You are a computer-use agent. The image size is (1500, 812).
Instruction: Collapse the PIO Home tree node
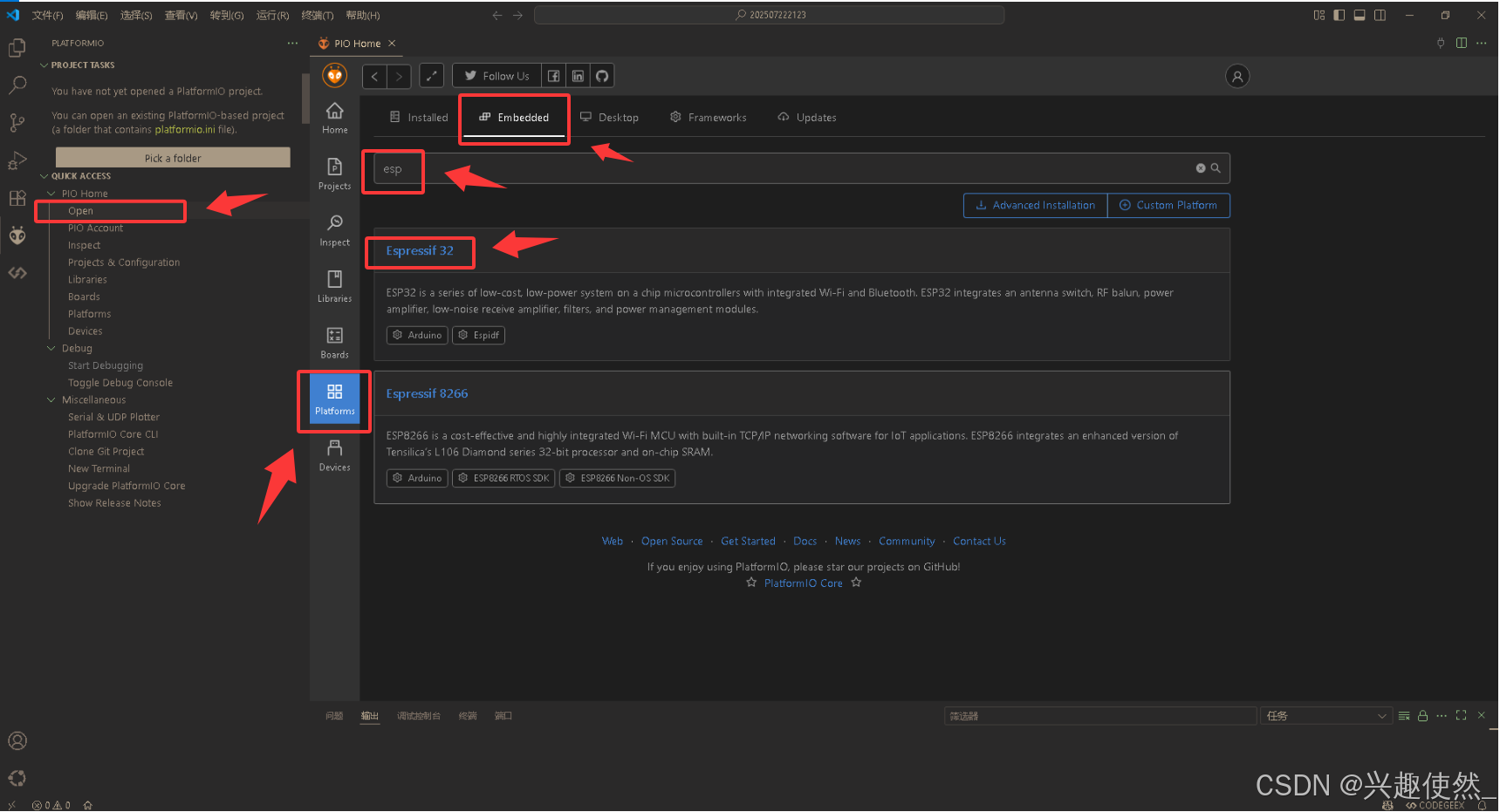click(x=51, y=194)
